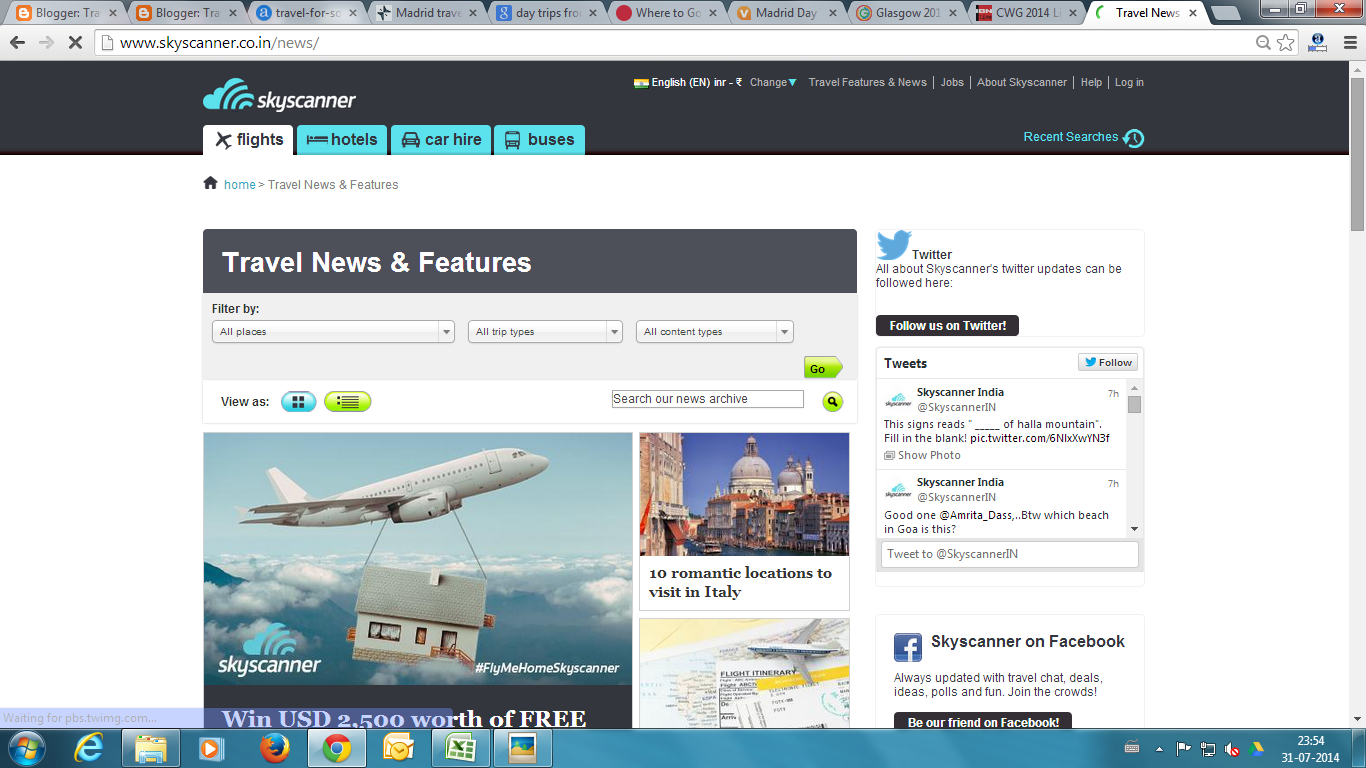Open the buses tab
The height and width of the screenshot is (768, 1366).
click(x=539, y=140)
